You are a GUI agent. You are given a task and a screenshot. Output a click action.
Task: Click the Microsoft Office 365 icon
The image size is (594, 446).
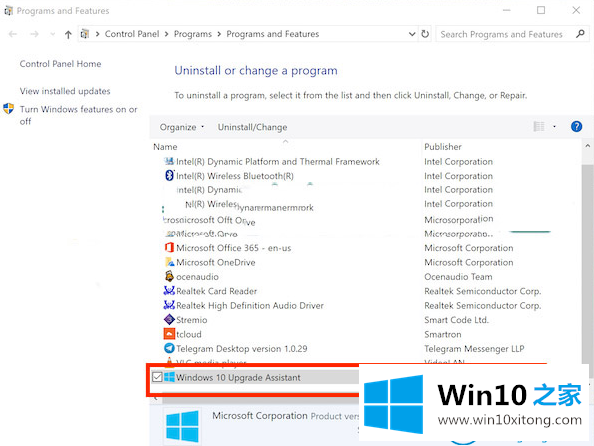pyautogui.click(x=169, y=247)
